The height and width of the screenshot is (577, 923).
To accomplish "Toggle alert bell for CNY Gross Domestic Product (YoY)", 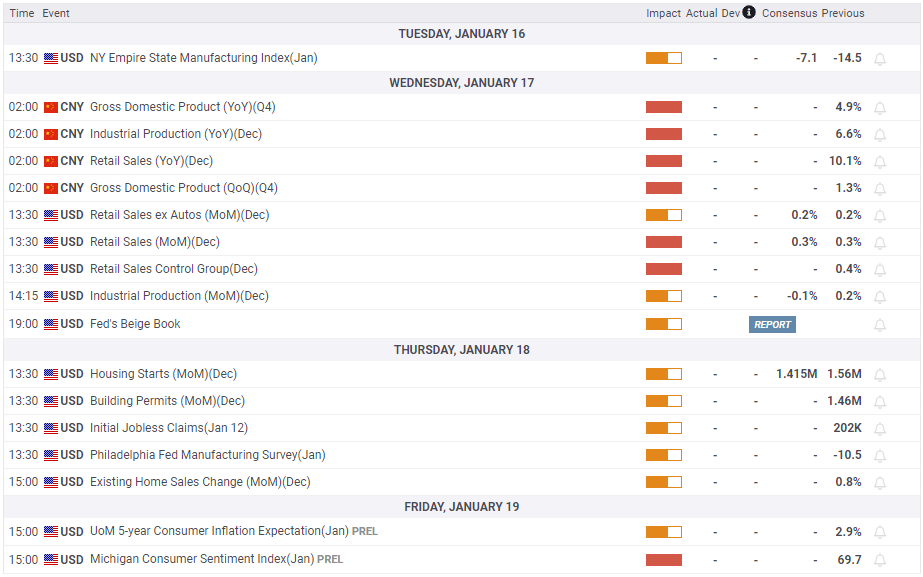I will pyautogui.click(x=879, y=108).
